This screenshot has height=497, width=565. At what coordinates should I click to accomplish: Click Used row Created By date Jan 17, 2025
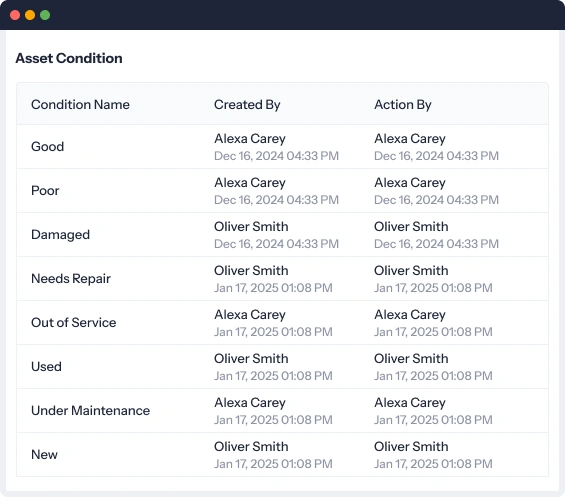point(273,376)
